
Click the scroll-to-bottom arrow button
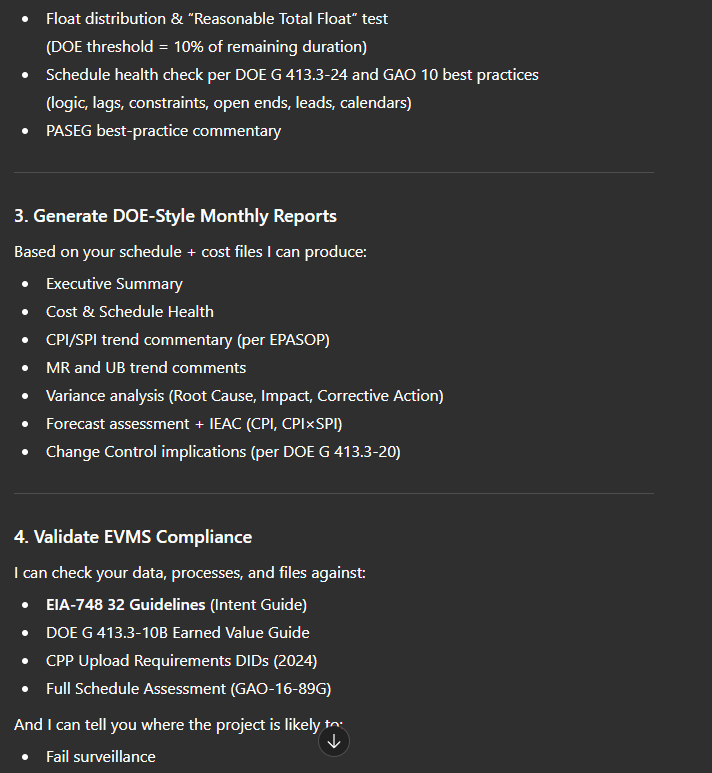tap(334, 742)
